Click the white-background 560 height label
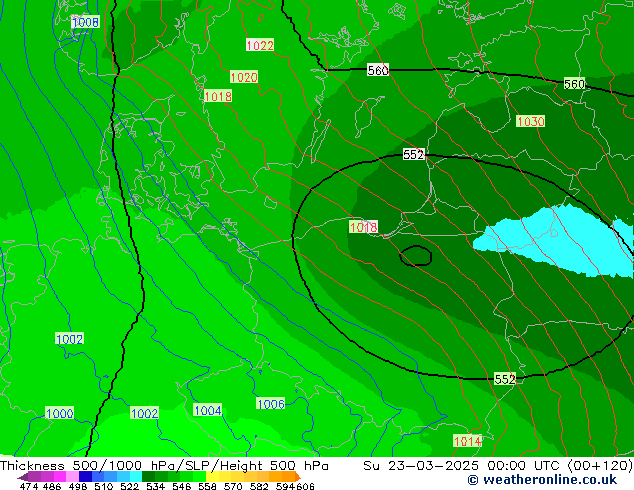The height and width of the screenshot is (490, 634). coord(378,70)
